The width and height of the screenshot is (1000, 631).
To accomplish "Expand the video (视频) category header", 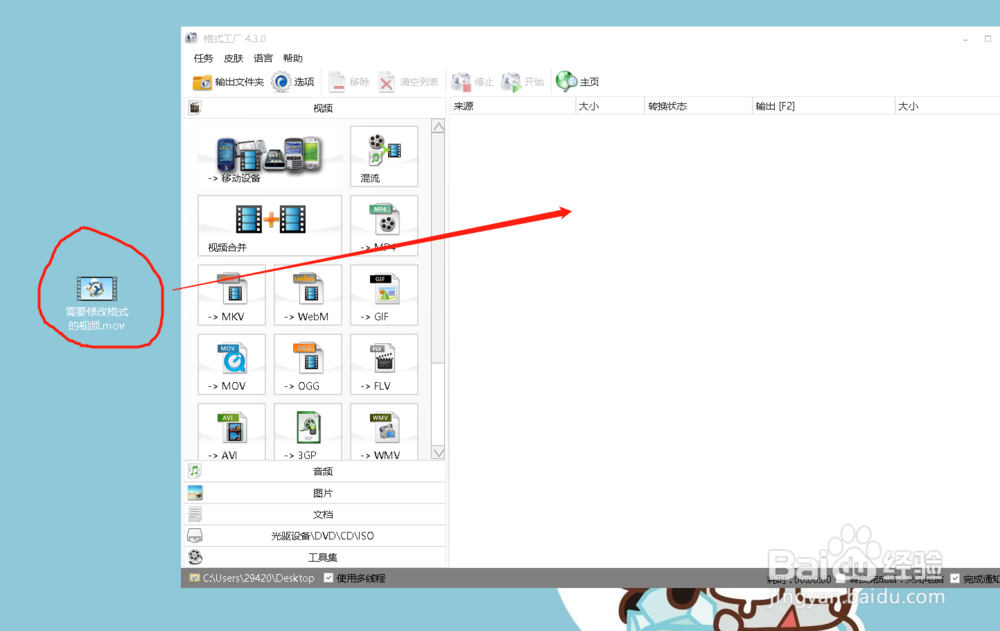I will (315, 108).
